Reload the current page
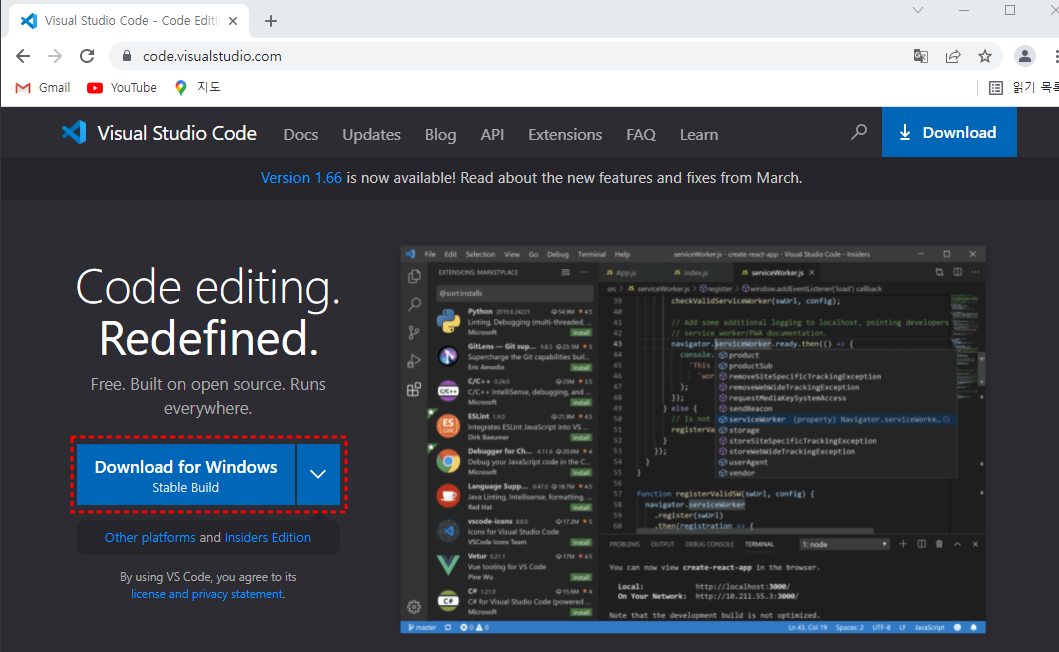This screenshot has width=1059, height=652. (87, 56)
